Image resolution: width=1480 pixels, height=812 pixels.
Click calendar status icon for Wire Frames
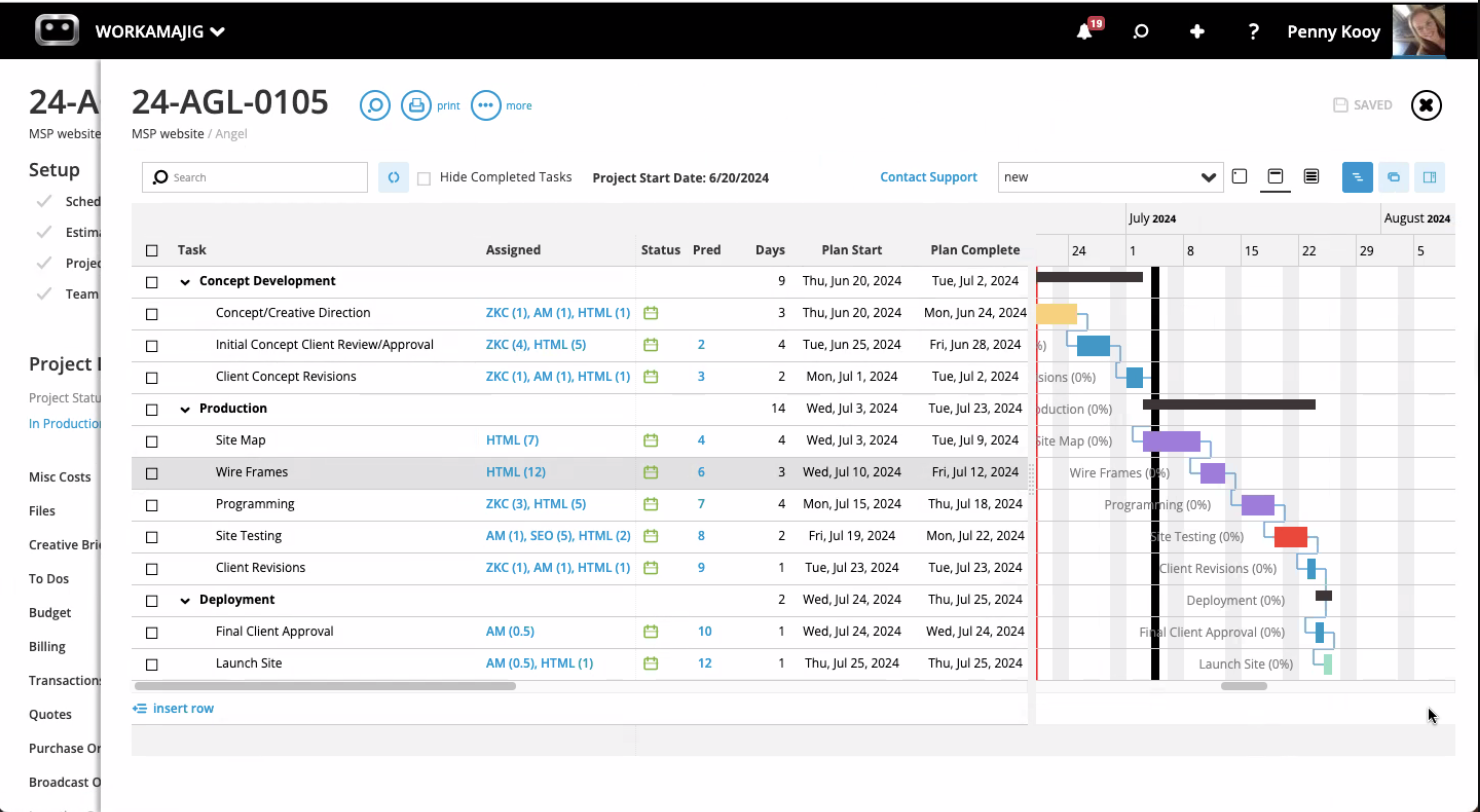(x=650, y=472)
